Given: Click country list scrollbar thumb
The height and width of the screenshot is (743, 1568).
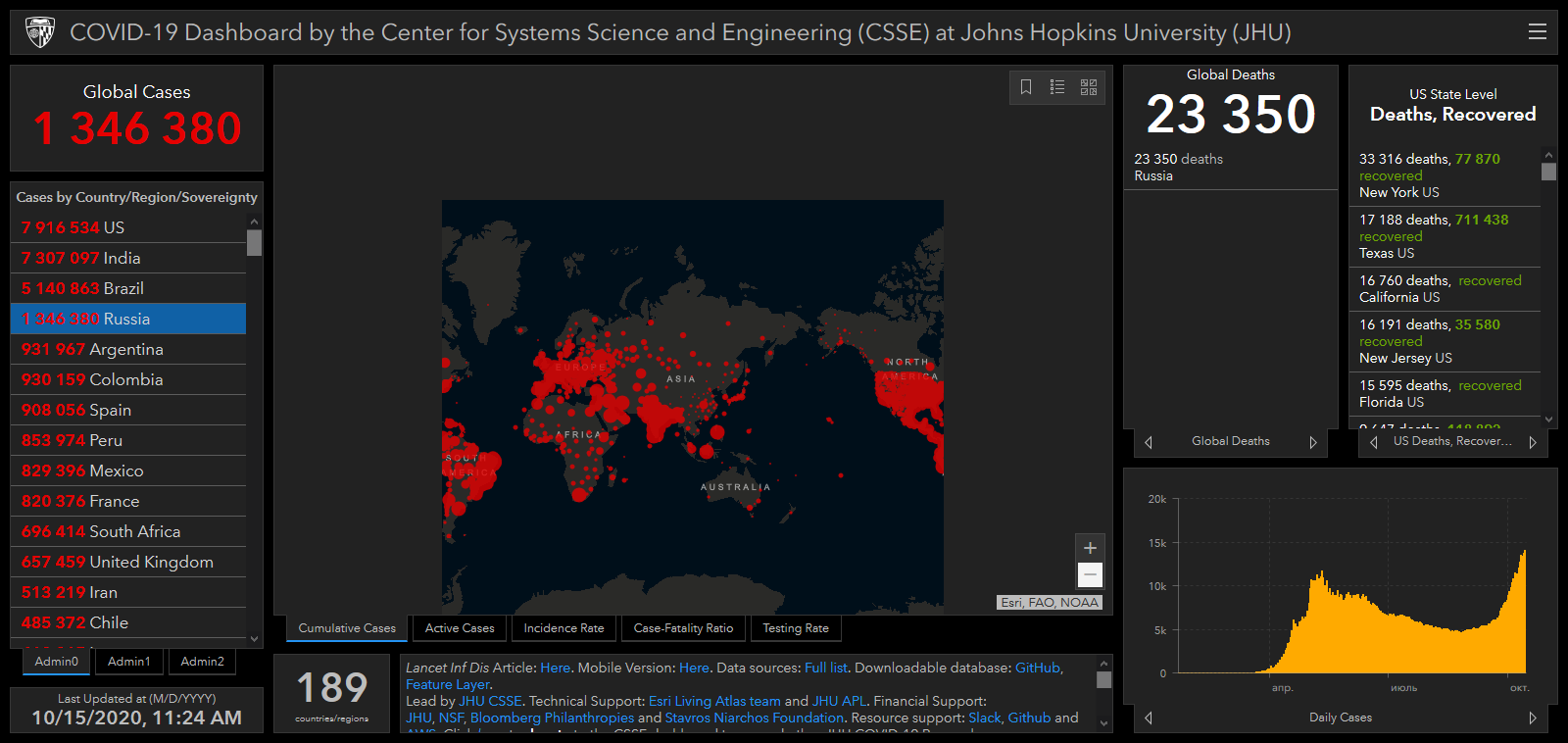Looking at the screenshot, I should click(255, 242).
